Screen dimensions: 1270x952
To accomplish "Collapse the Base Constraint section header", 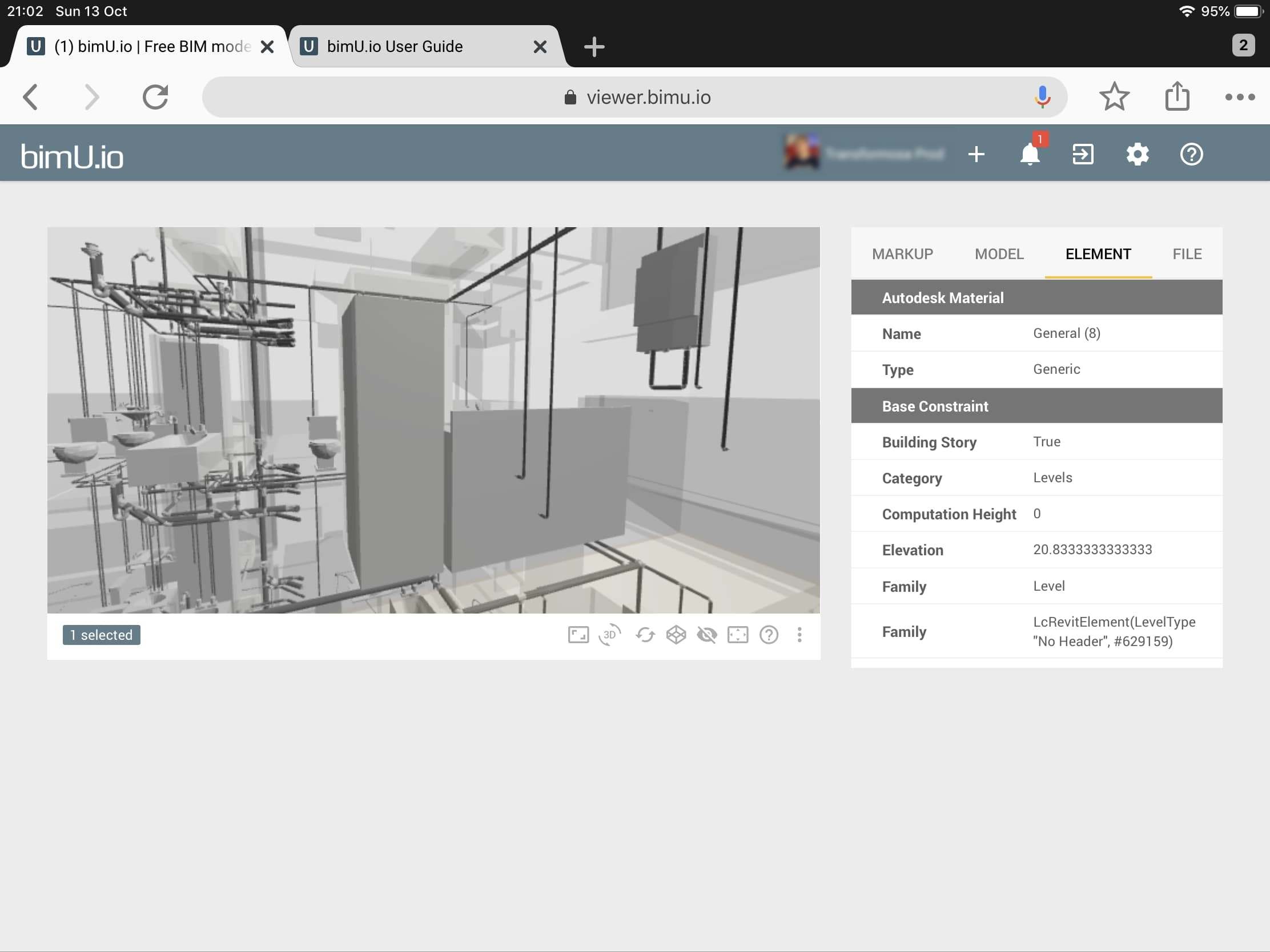I will tap(1036, 406).
